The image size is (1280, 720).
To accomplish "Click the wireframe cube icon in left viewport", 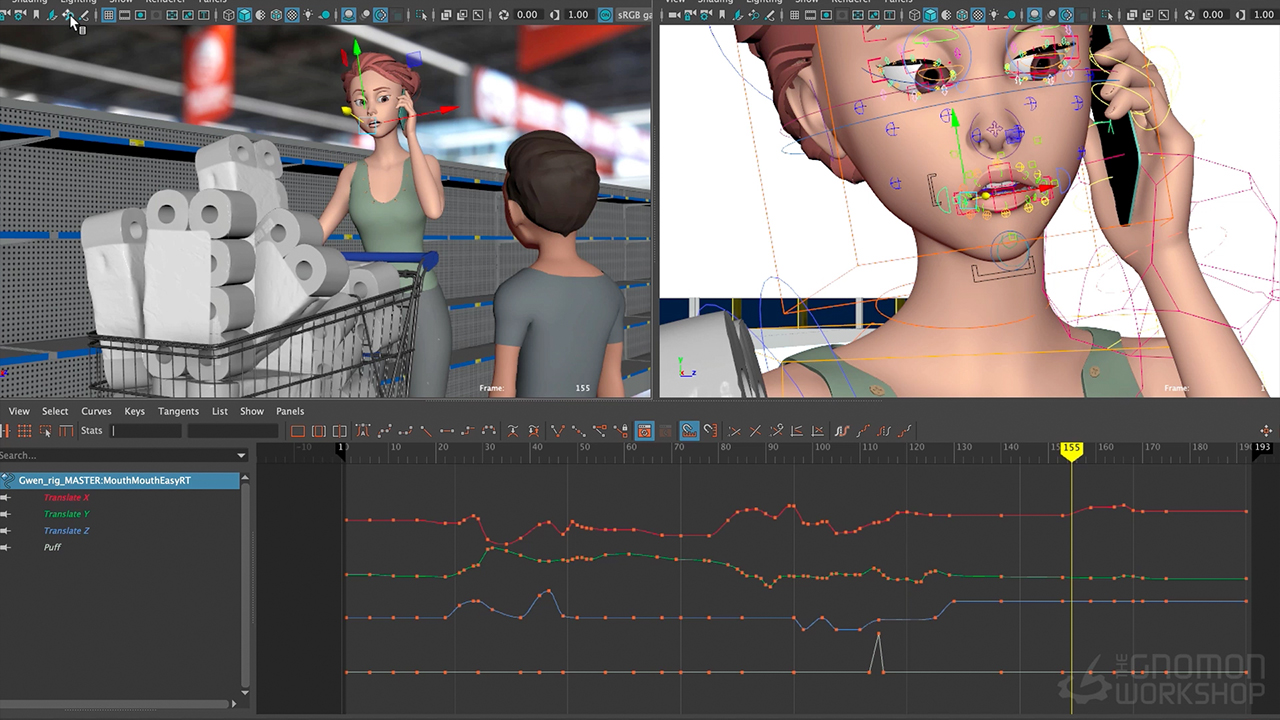I will [228, 15].
